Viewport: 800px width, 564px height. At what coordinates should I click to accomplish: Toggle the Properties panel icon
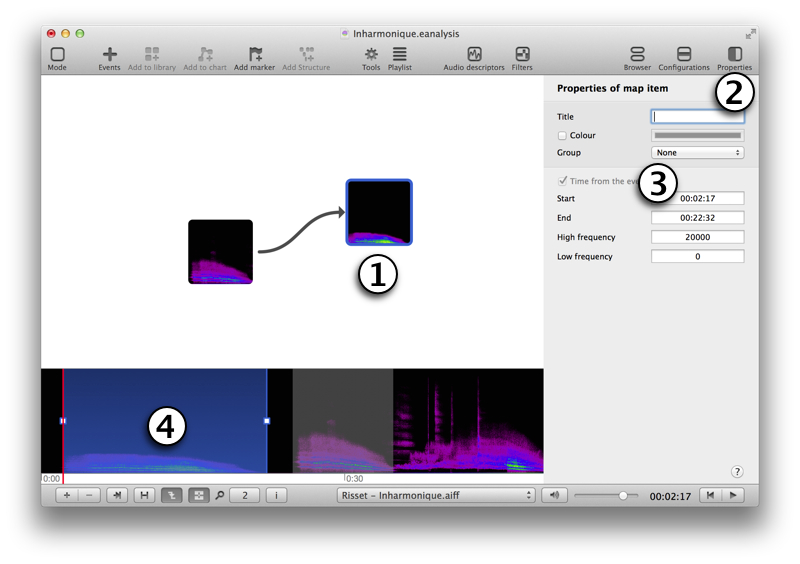pyautogui.click(x=735, y=54)
